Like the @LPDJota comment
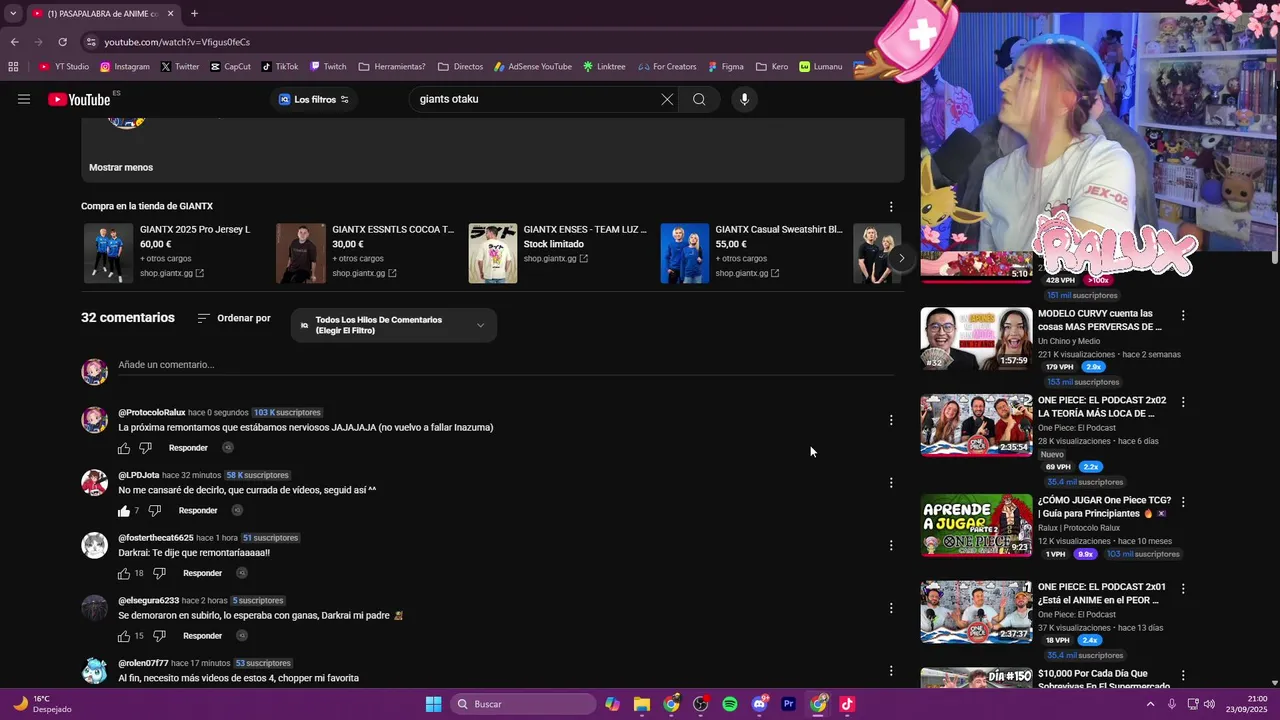 124,511
